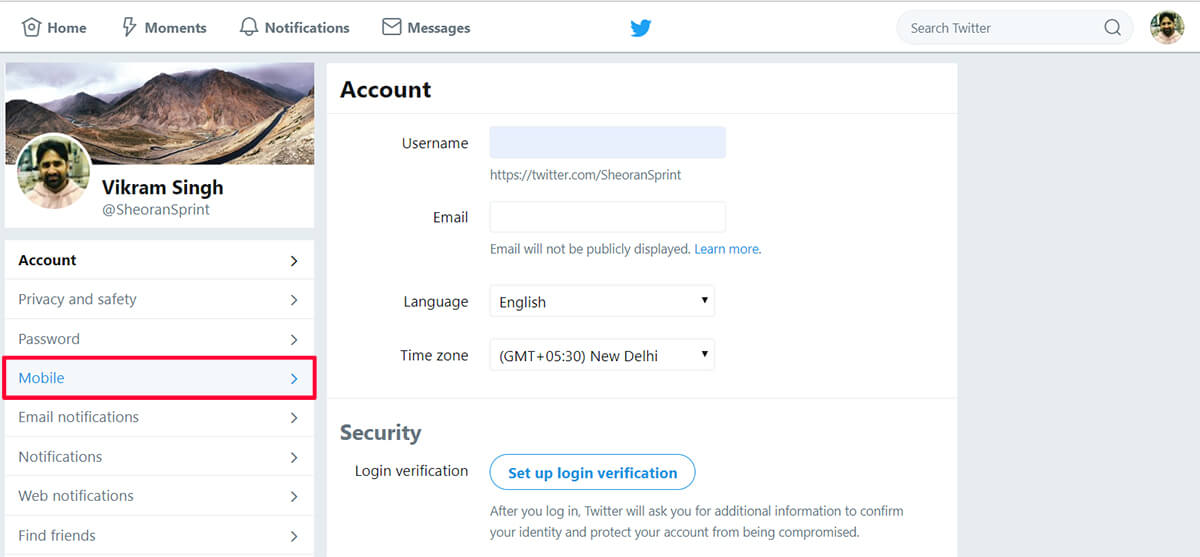Open the Language dropdown
The image size is (1200, 557).
point(602,301)
